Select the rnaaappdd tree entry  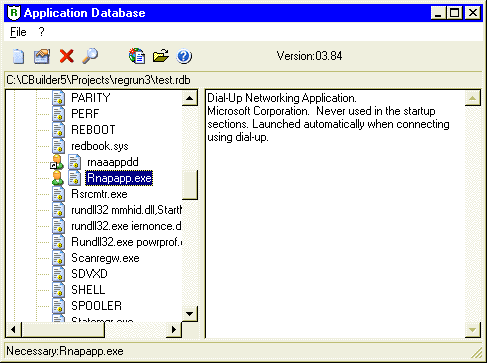(x=113, y=162)
